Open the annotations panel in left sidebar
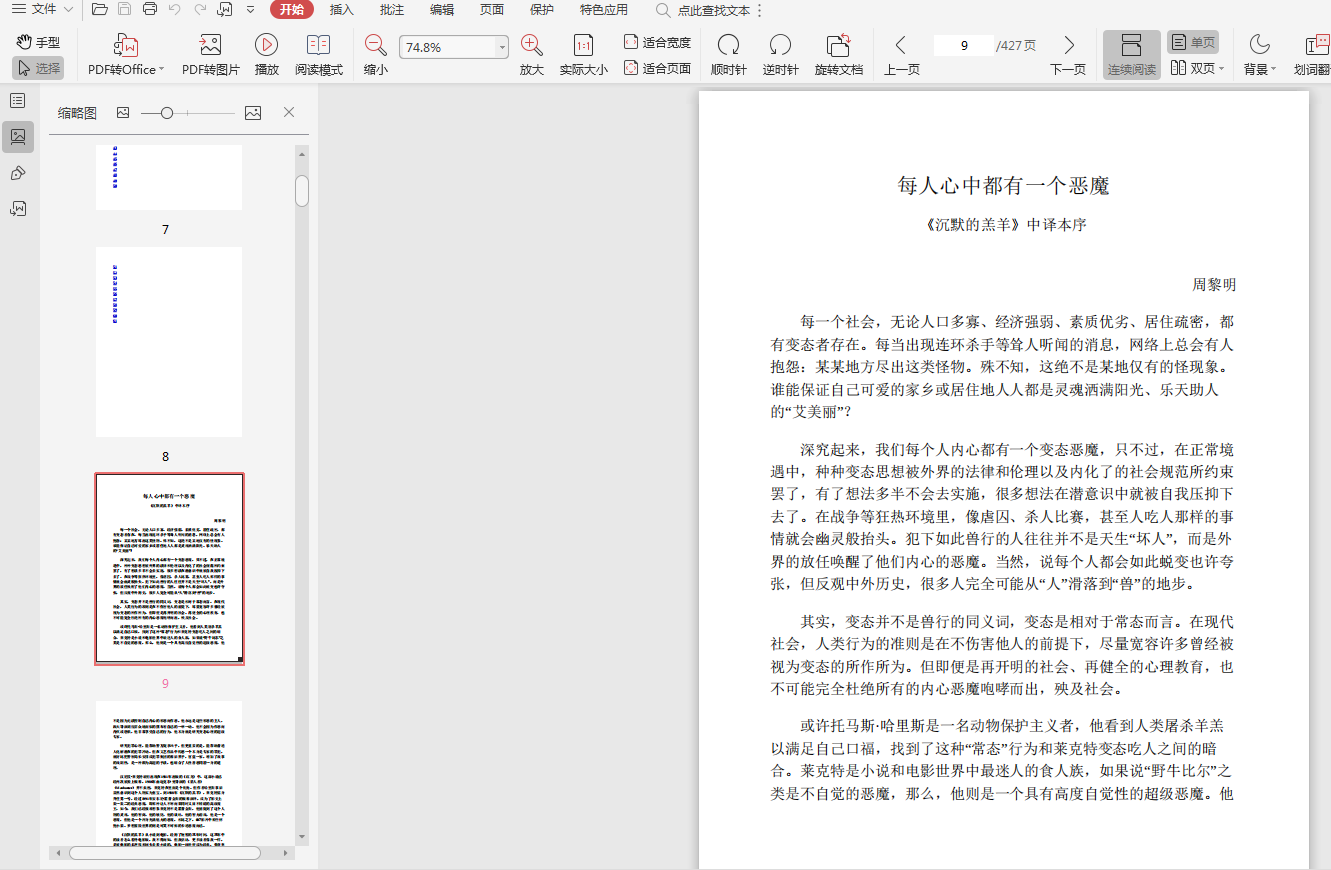The width and height of the screenshot is (1331, 870). [x=18, y=173]
